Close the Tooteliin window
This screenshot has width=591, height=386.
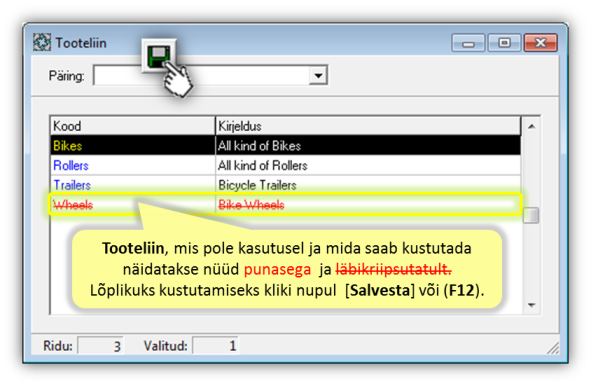540,43
